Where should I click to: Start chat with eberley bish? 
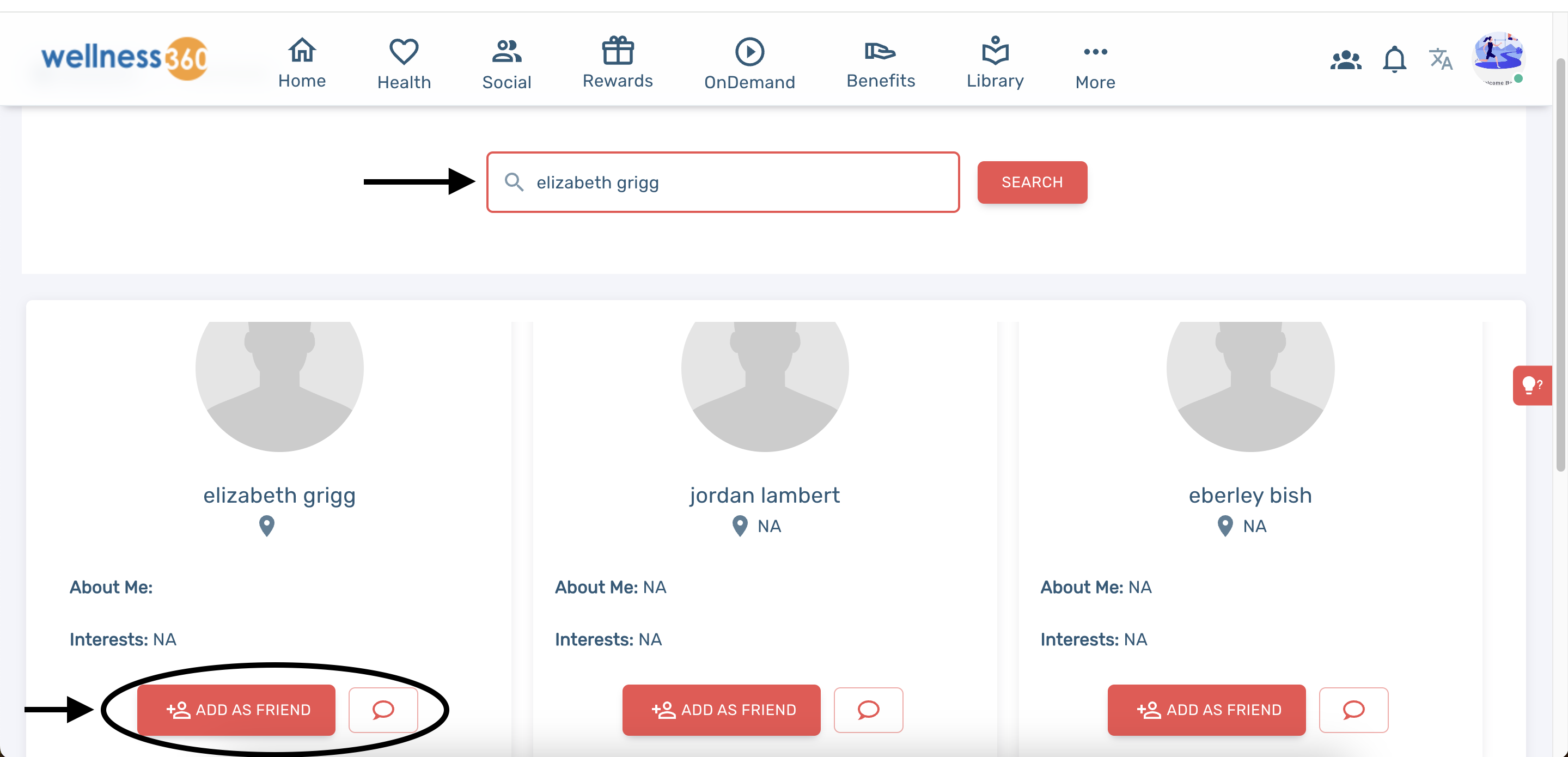1353,710
